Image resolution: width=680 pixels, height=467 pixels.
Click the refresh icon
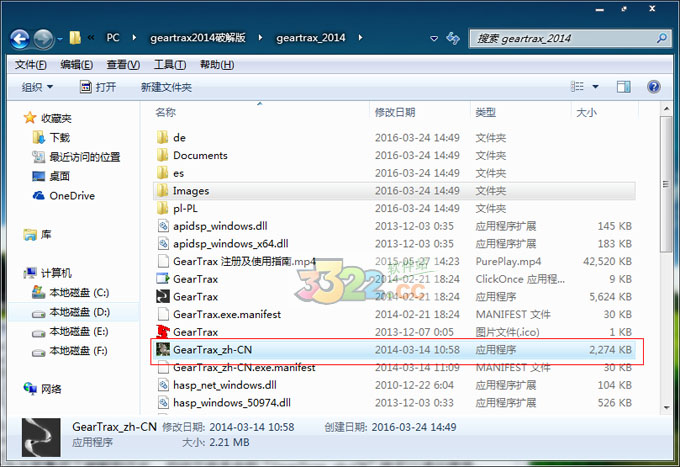(453, 38)
